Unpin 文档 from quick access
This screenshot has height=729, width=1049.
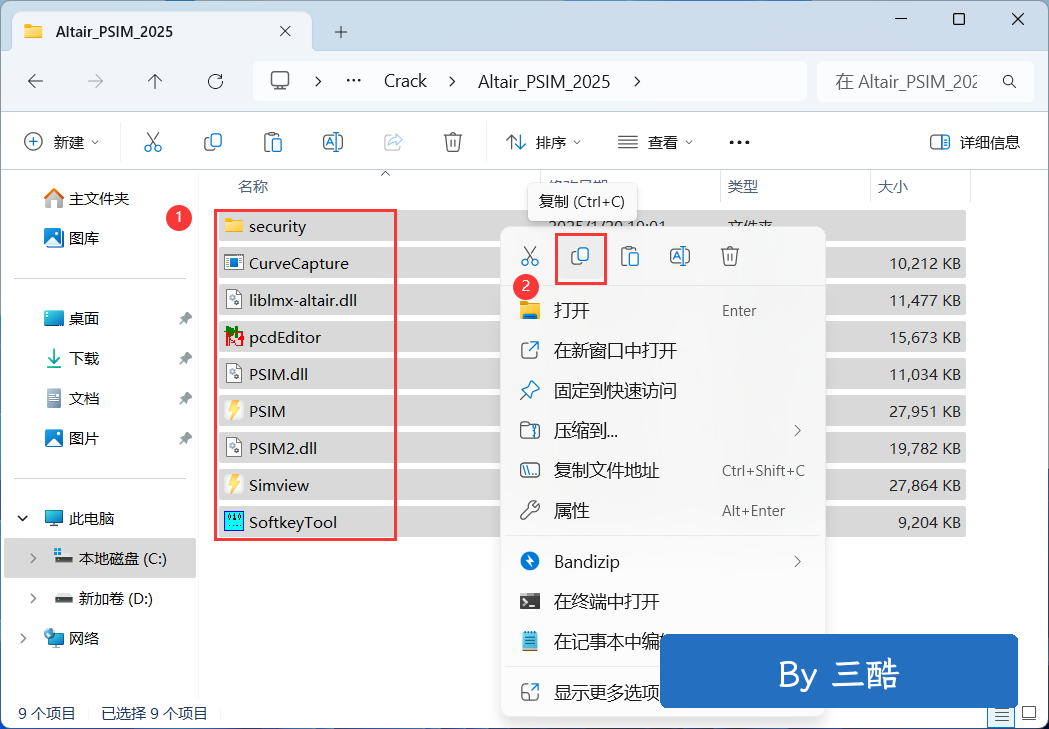(x=185, y=399)
